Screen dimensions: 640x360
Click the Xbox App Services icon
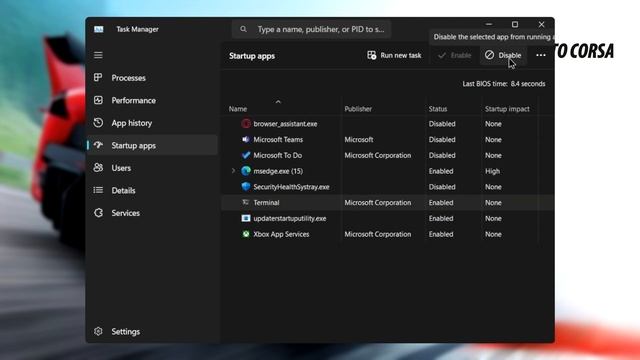(246, 234)
